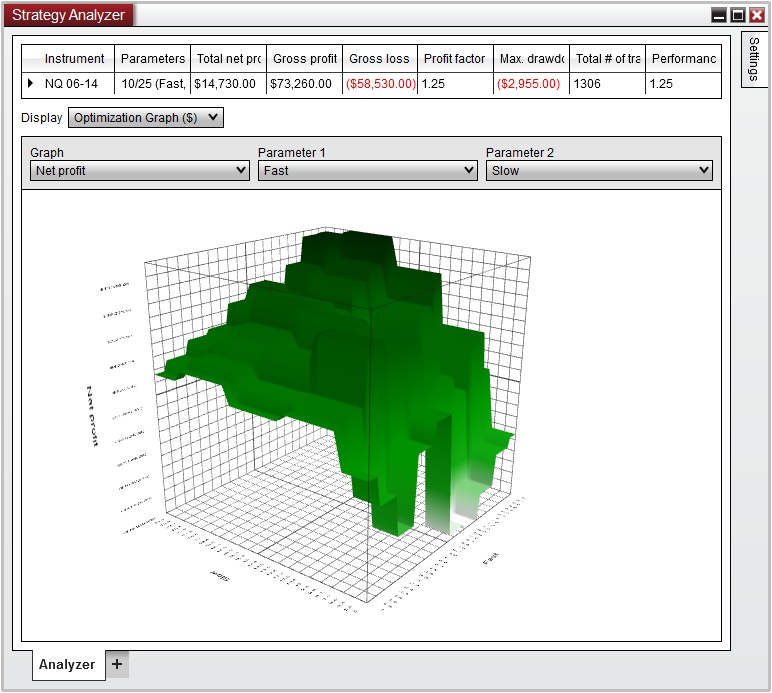The image size is (772, 693).
Task: Minimize the Strategy Analyzer window
Action: tap(719, 15)
